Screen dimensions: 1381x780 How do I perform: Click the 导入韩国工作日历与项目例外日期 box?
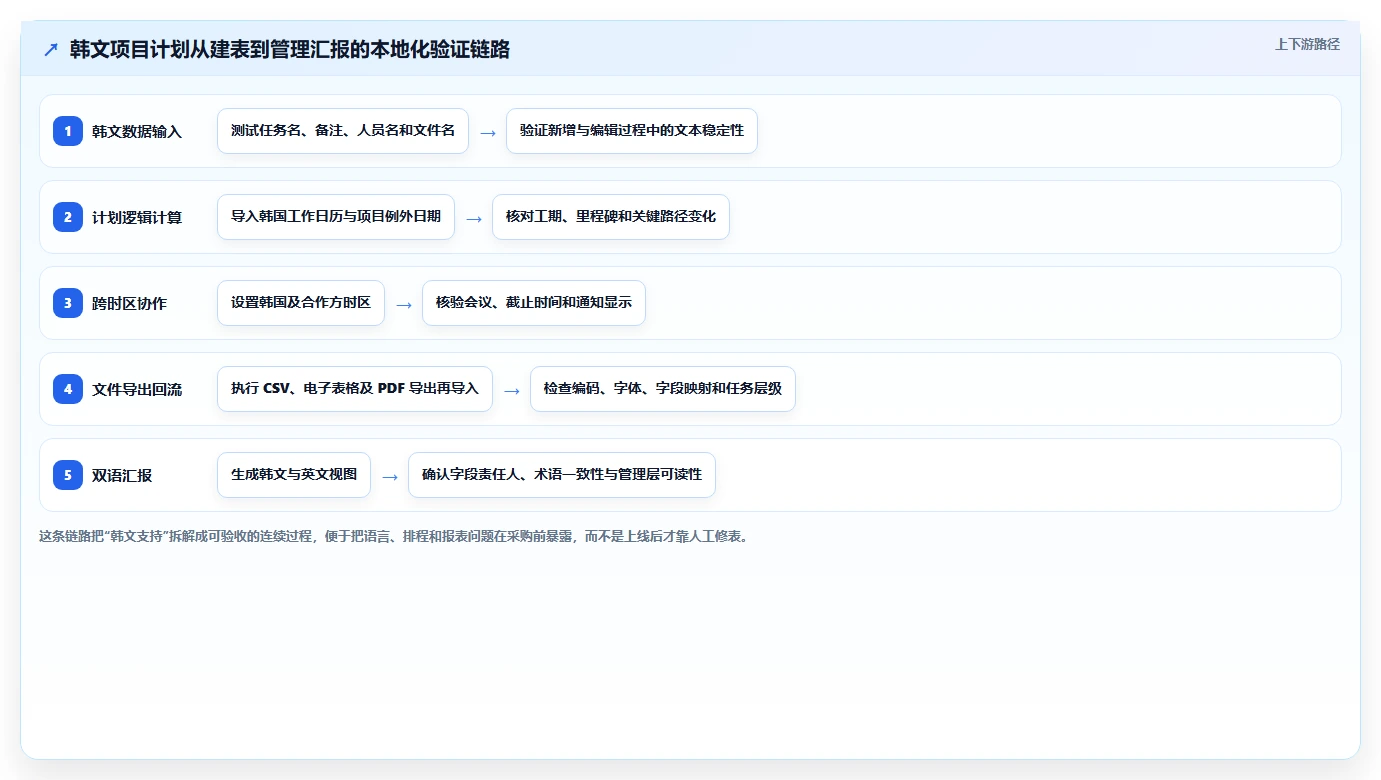coord(336,217)
